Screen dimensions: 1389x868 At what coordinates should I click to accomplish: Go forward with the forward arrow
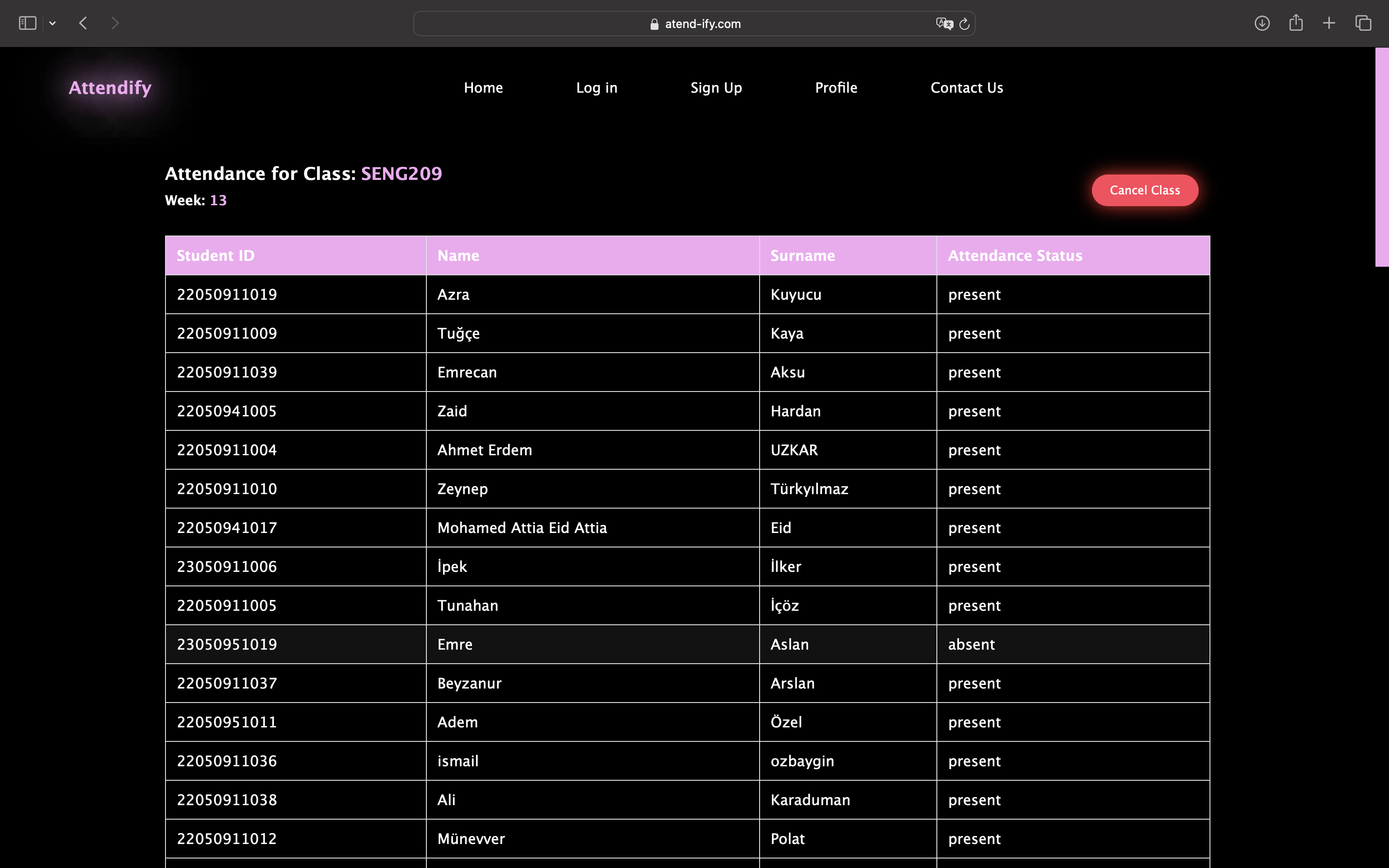115,23
